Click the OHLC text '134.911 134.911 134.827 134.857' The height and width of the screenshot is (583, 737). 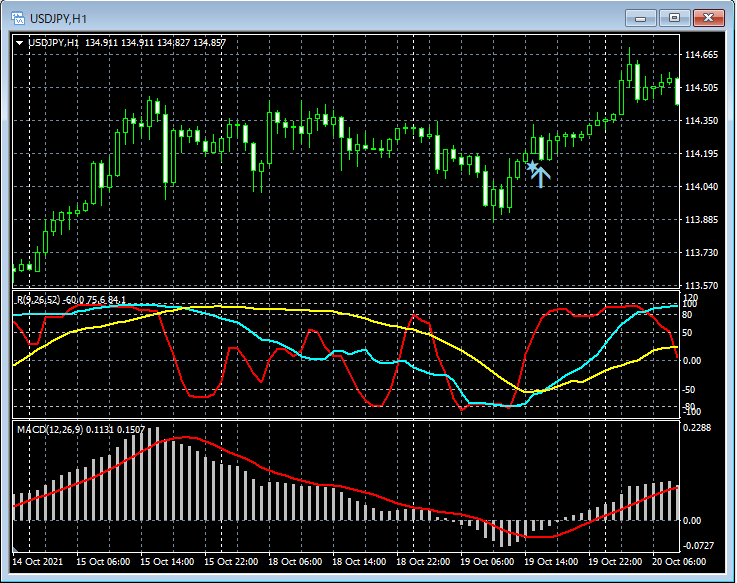click(156, 43)
